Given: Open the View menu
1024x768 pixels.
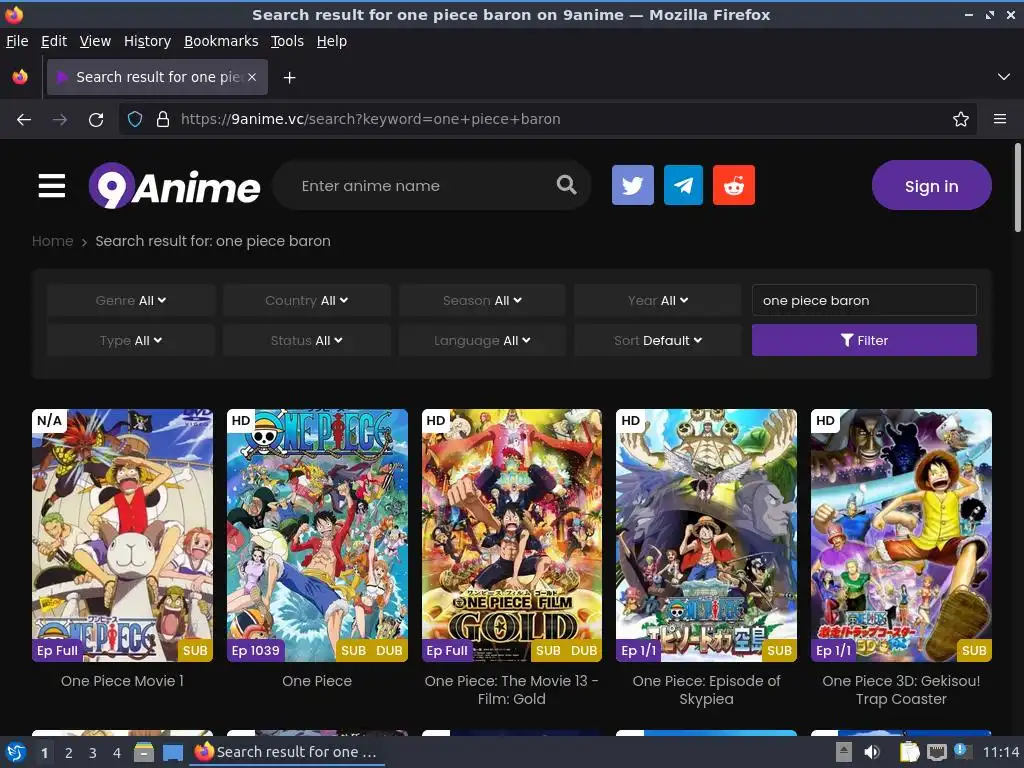Looking at the screenshot, I should click(95, 41).
